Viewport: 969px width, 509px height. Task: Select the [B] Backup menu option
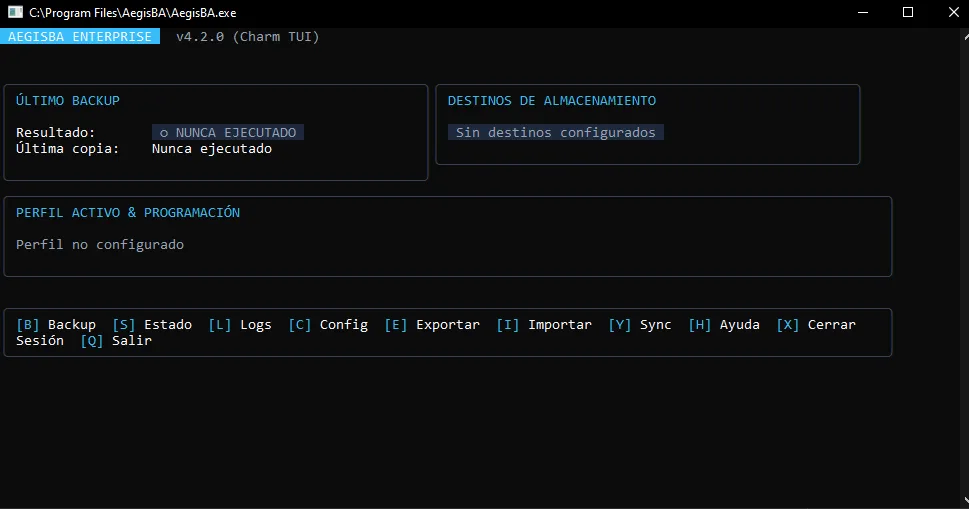[56, 324]
